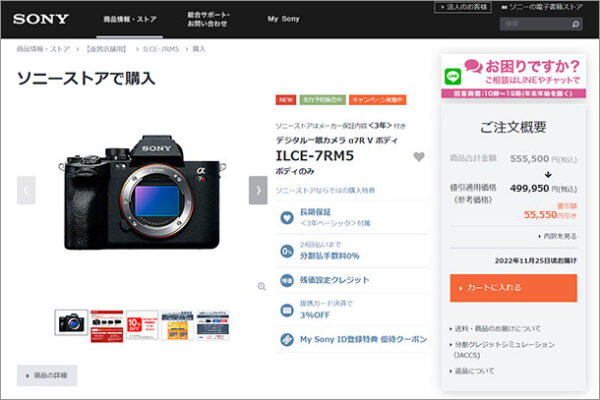This screenshot has width=600, height=400.
Task: Select the fifth blue program thumbnail
Action: coord(213,325)
